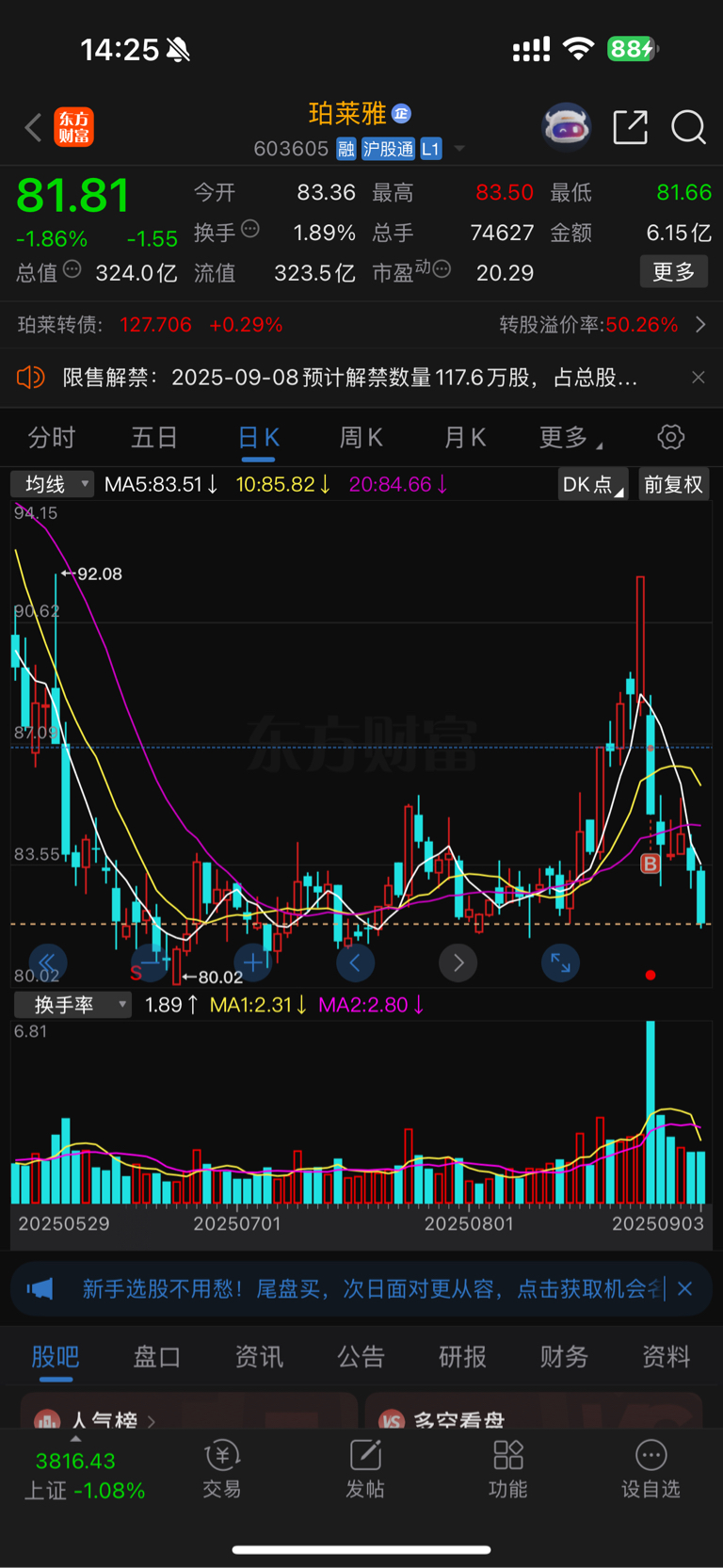Read the 限售解禁 announcement text
Screen dimensions: 723x1568
coord(350,378)
